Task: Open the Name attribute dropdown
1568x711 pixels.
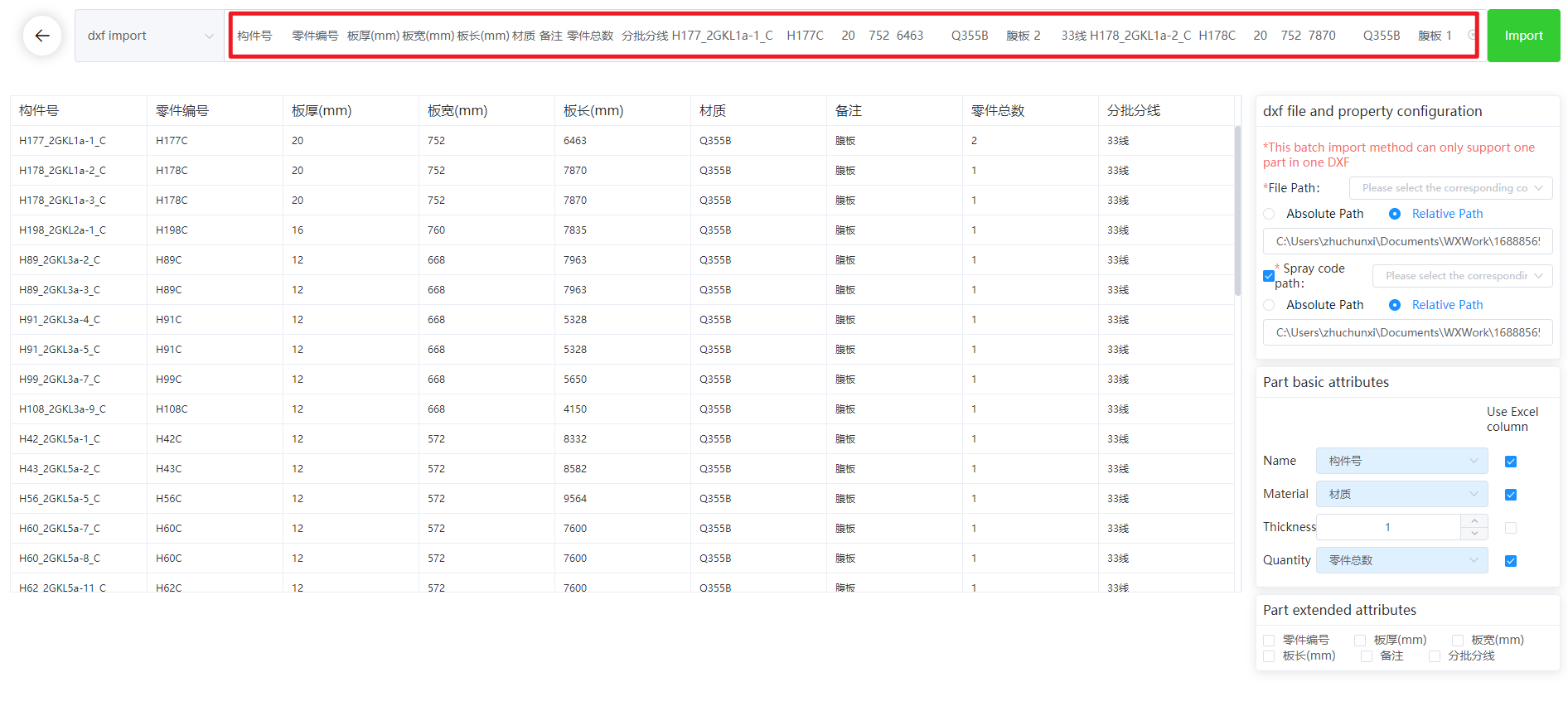Action: [1401, 461]
